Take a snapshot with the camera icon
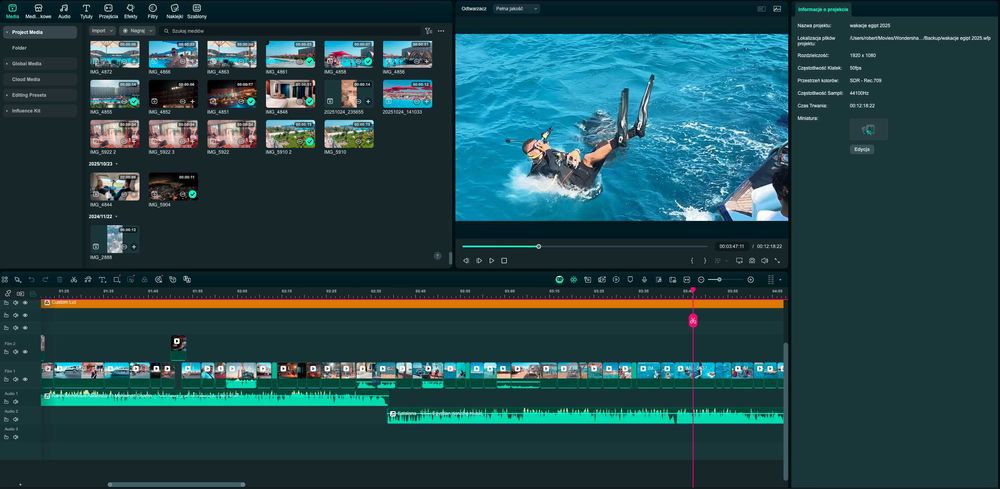1000x489 pixels. pyautogui.click(x=752, y=260)
